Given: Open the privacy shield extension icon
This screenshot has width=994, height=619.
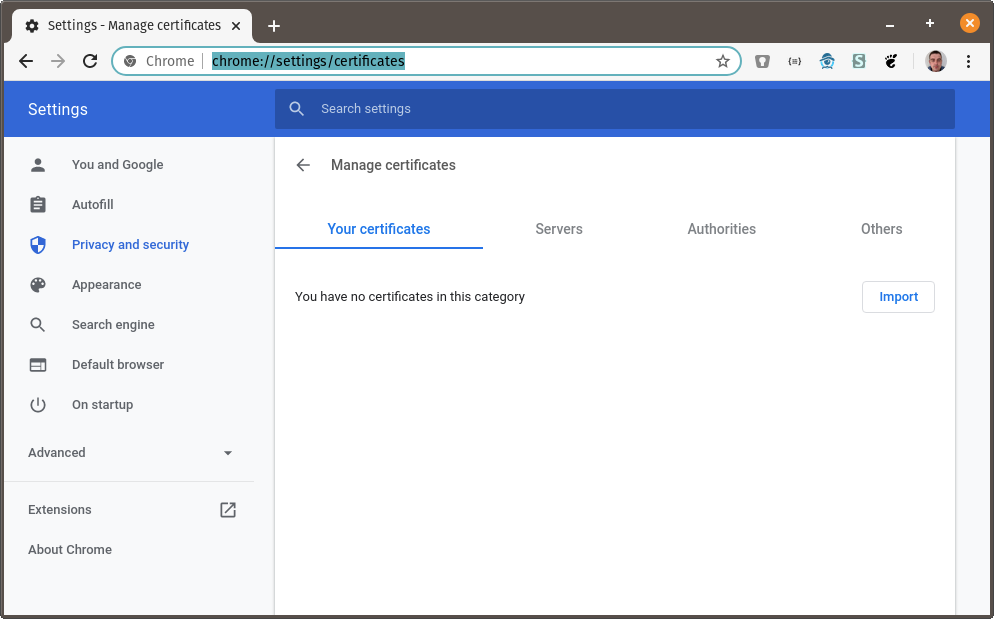Looking at the screenshot, I should click(762, 61).
